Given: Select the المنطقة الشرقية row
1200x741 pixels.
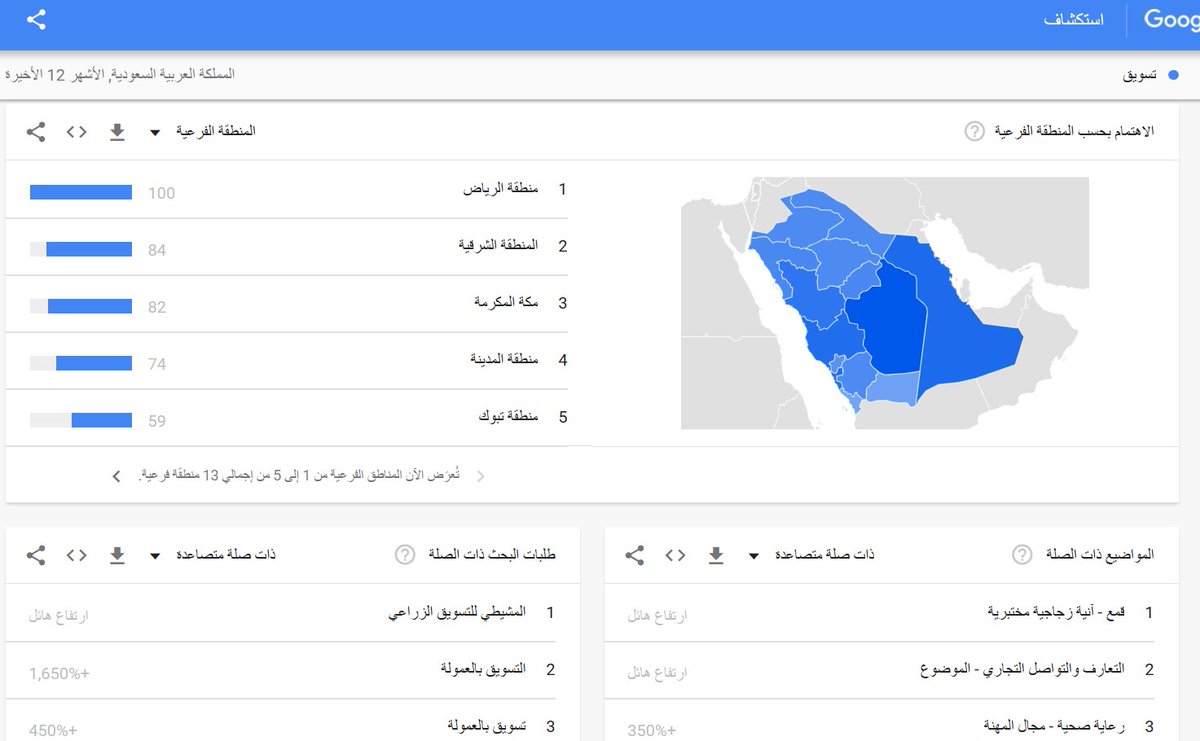Looking at the screenshot, I should click(x=298, y=246).
